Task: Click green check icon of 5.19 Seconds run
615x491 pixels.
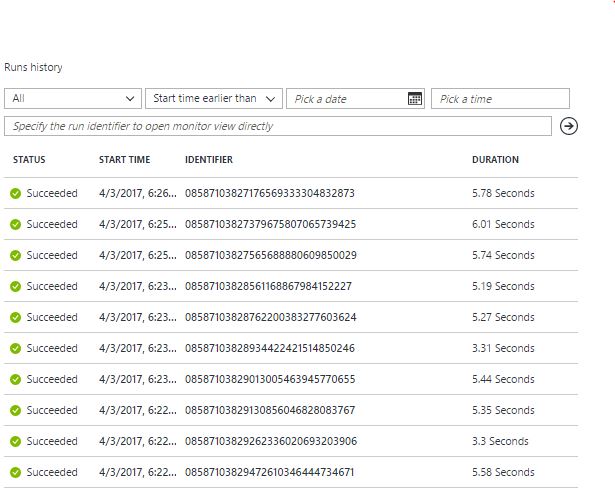Action: pos(15,286)
